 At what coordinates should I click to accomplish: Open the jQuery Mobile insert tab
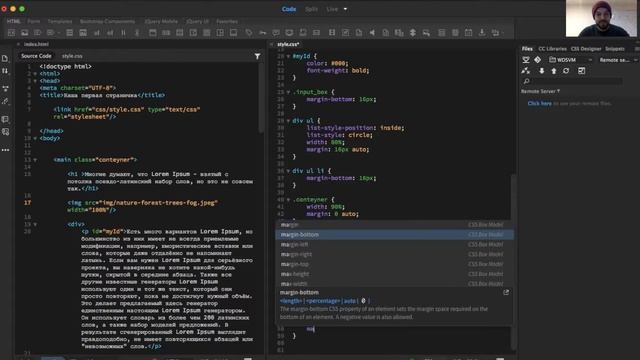click(x=161, y=21)
